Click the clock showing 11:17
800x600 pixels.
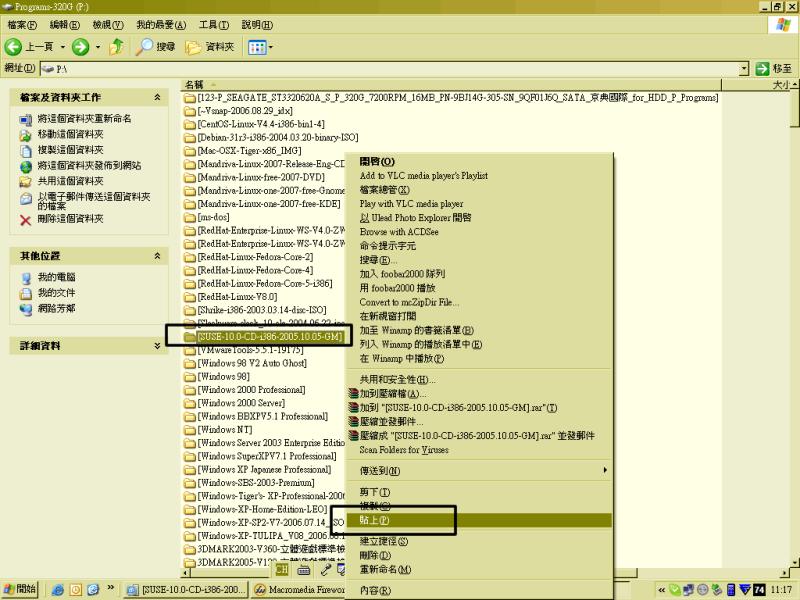[781, 590]
